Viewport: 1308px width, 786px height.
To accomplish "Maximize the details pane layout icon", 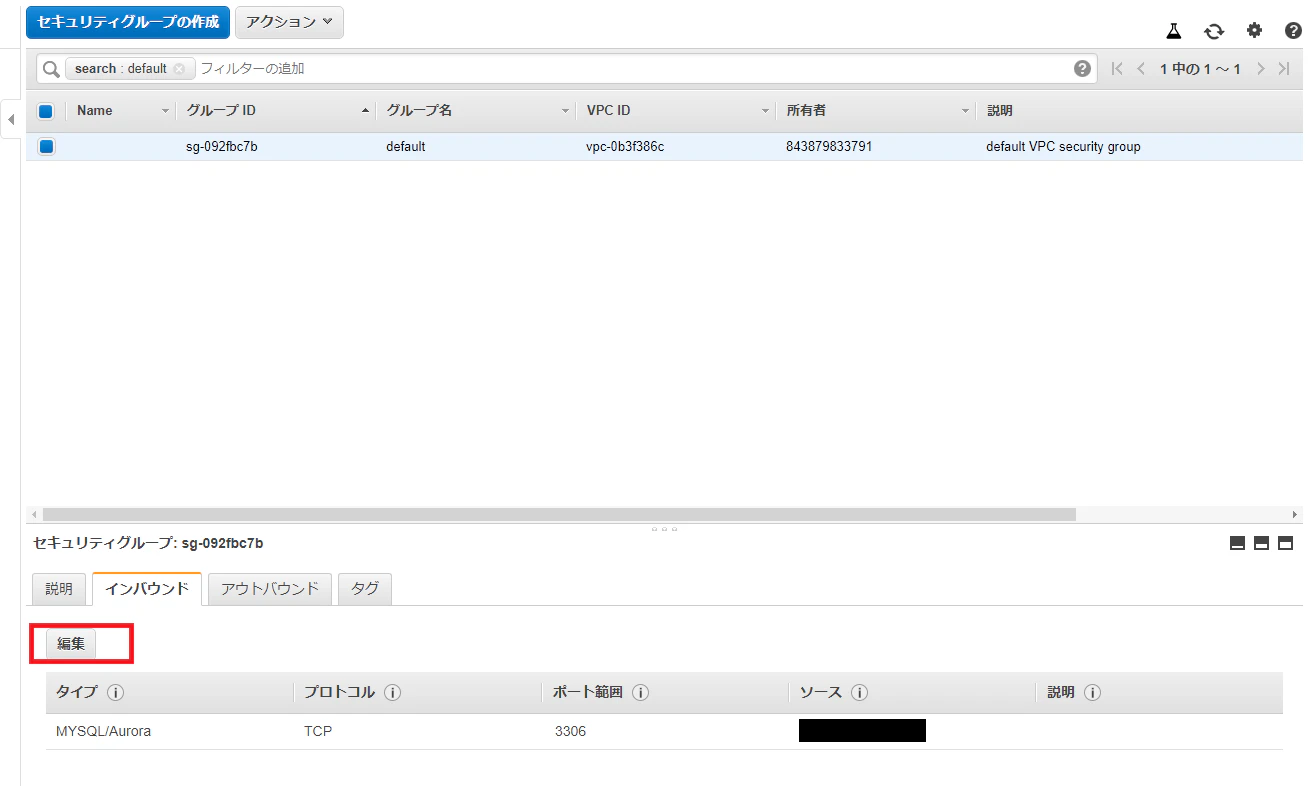I will 1286,543.
